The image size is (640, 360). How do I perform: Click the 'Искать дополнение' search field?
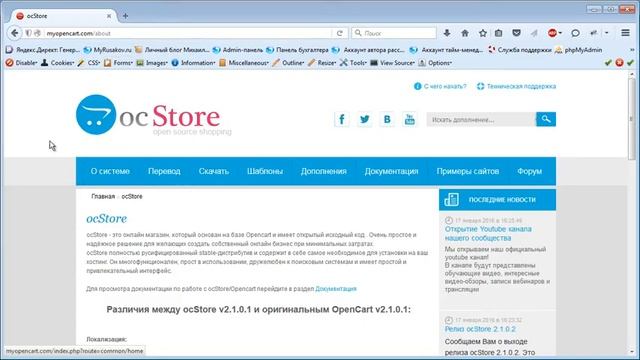[482, 119]
